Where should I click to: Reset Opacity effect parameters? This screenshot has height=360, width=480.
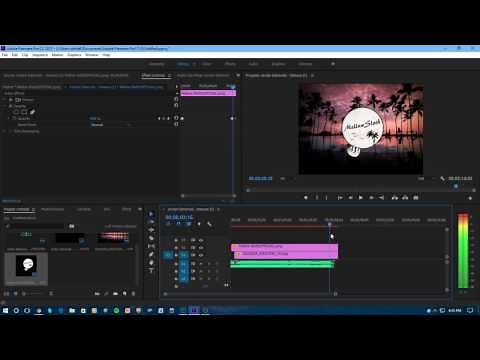click(x=176, y=105)
